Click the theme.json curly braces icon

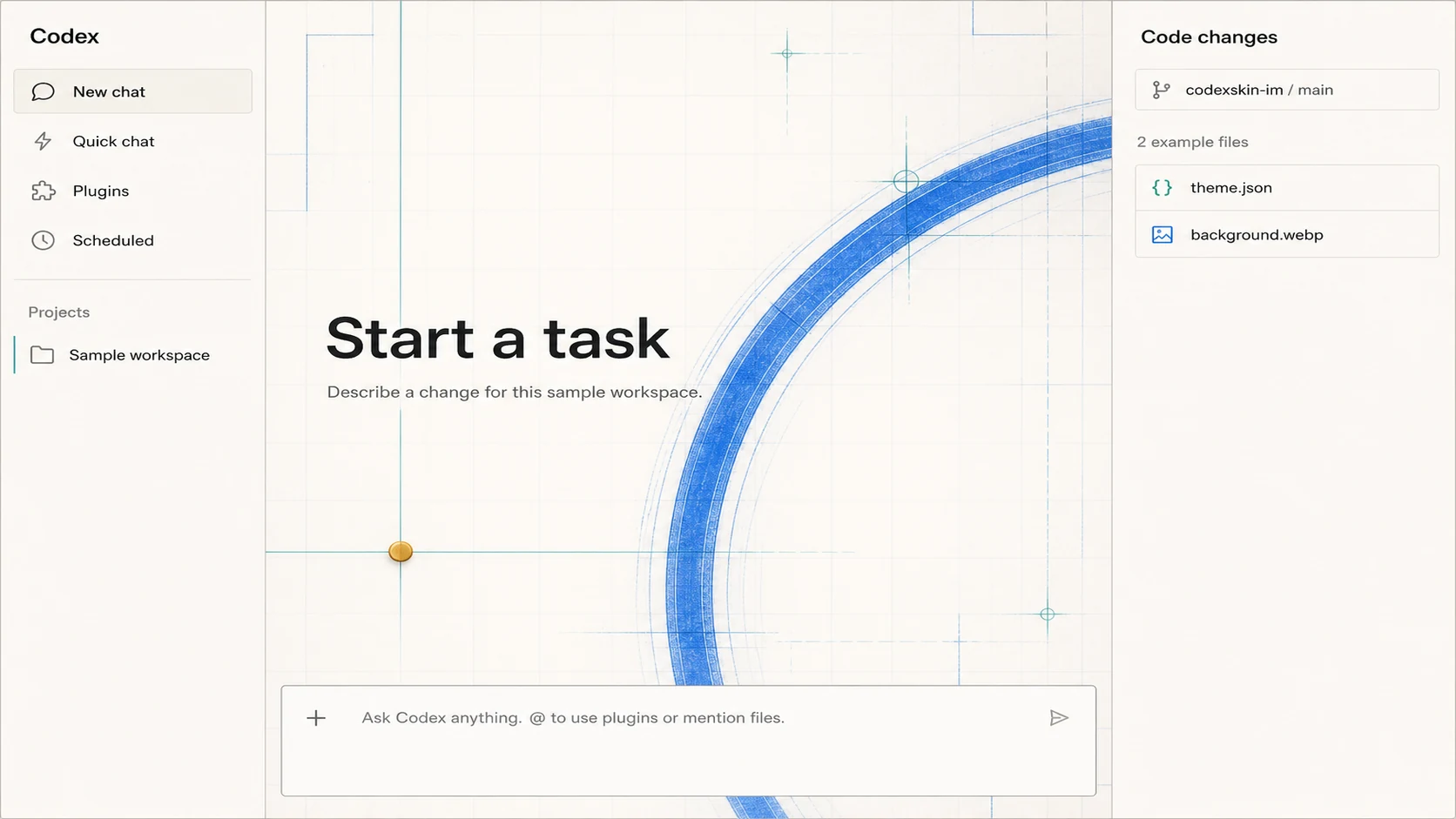coord(1162,188)
